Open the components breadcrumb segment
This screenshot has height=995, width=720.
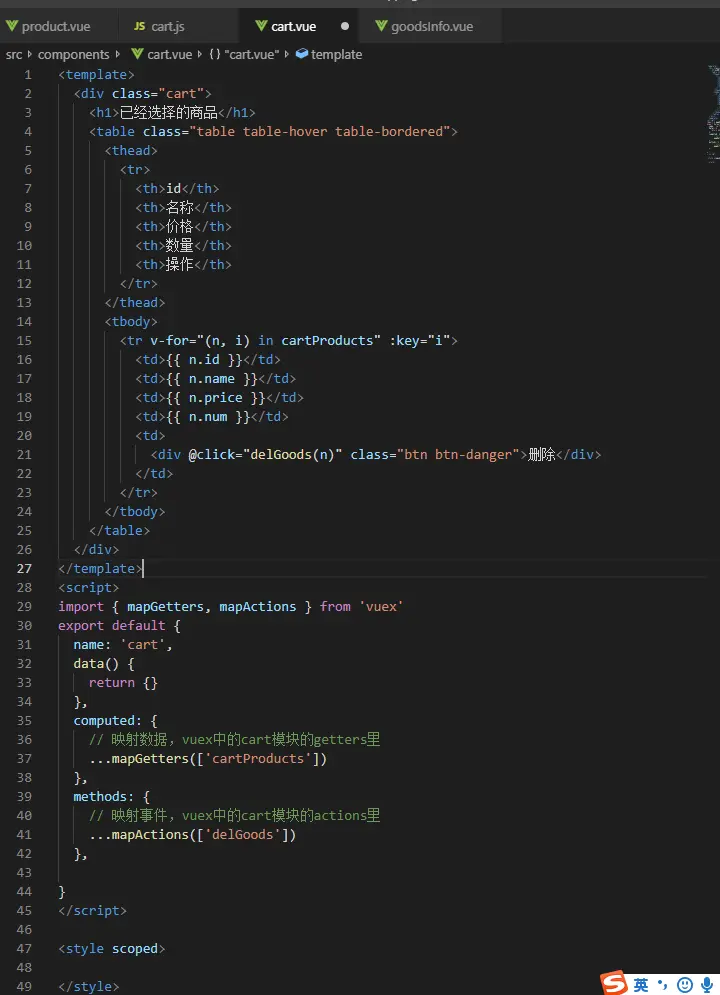pos(74,55)
